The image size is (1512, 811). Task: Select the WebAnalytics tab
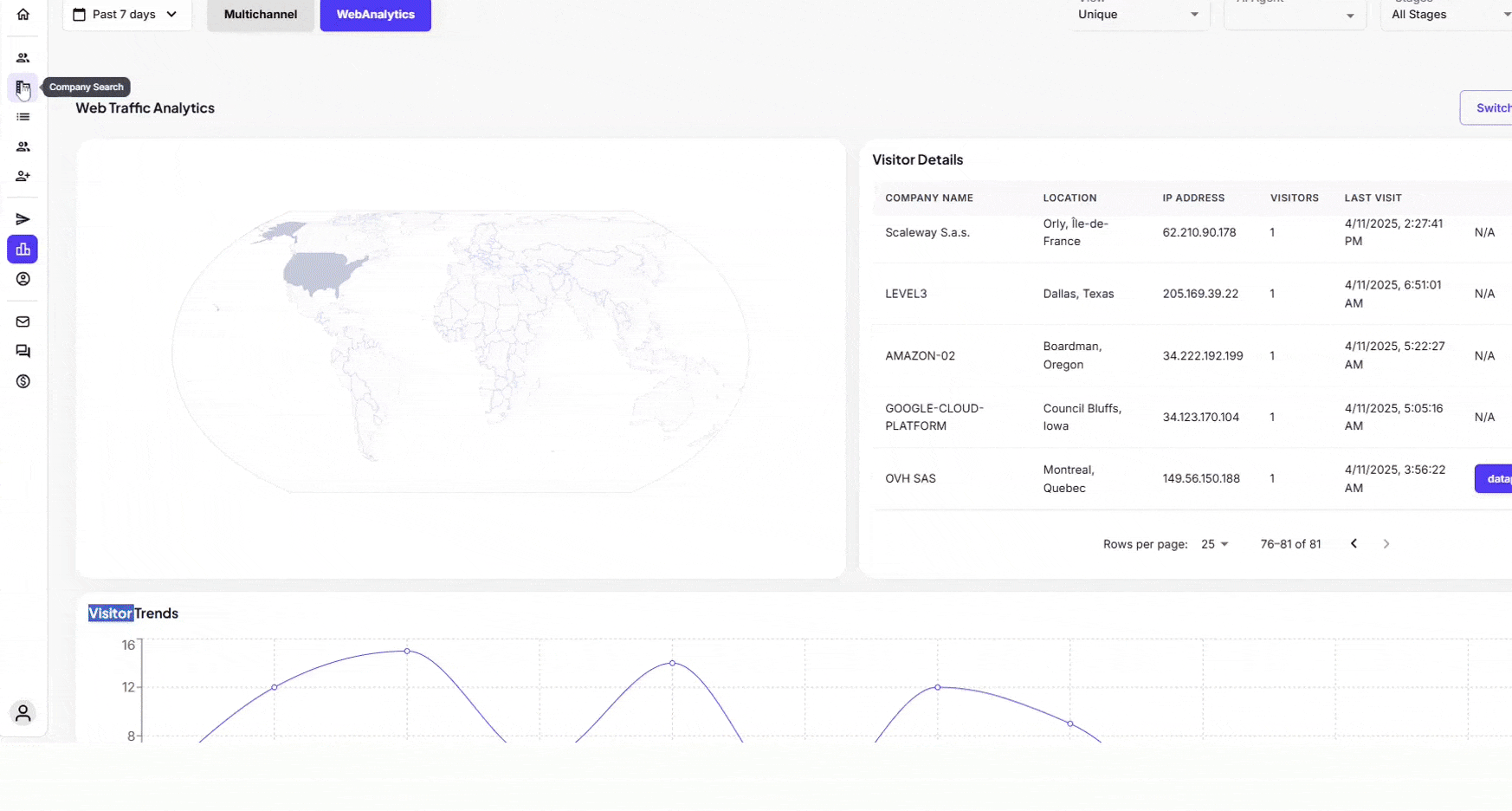point(375,15)
